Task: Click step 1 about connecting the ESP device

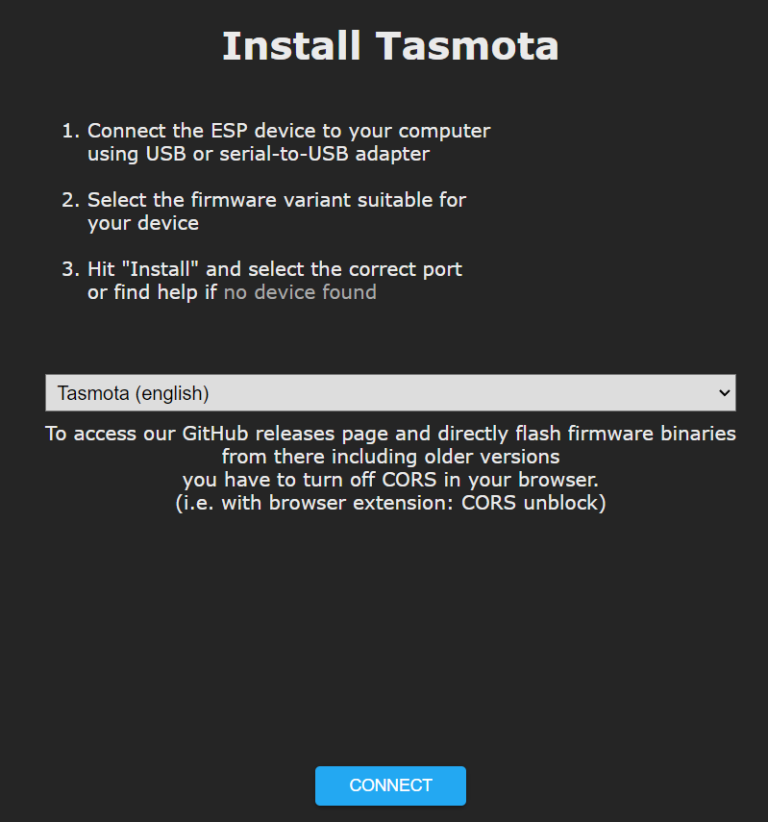Action: click(x=289, y=141)
